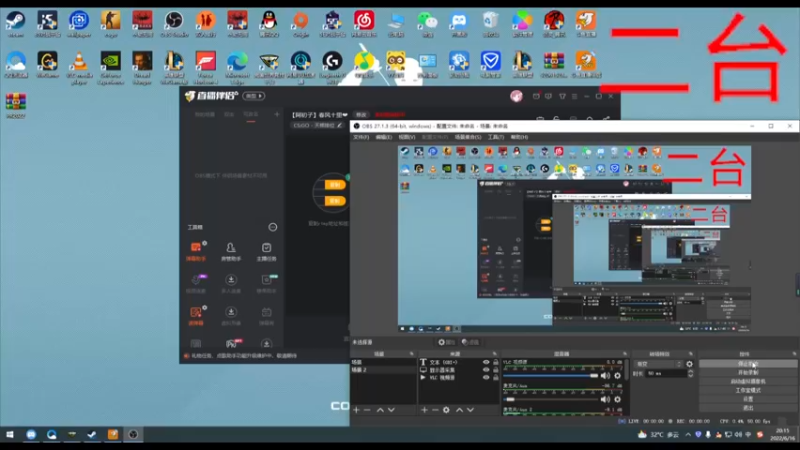Open Logitech G HUB desktop shortcut
The height and width of the screenshot is (450, 800).
point(332,67)
